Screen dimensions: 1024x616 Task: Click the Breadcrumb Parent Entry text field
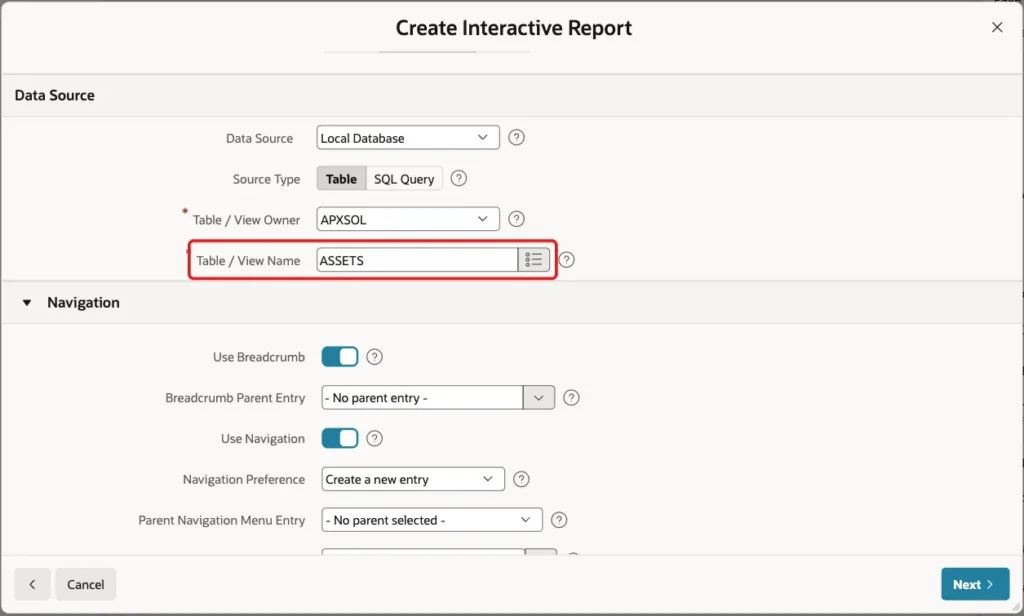click(422, 398)
